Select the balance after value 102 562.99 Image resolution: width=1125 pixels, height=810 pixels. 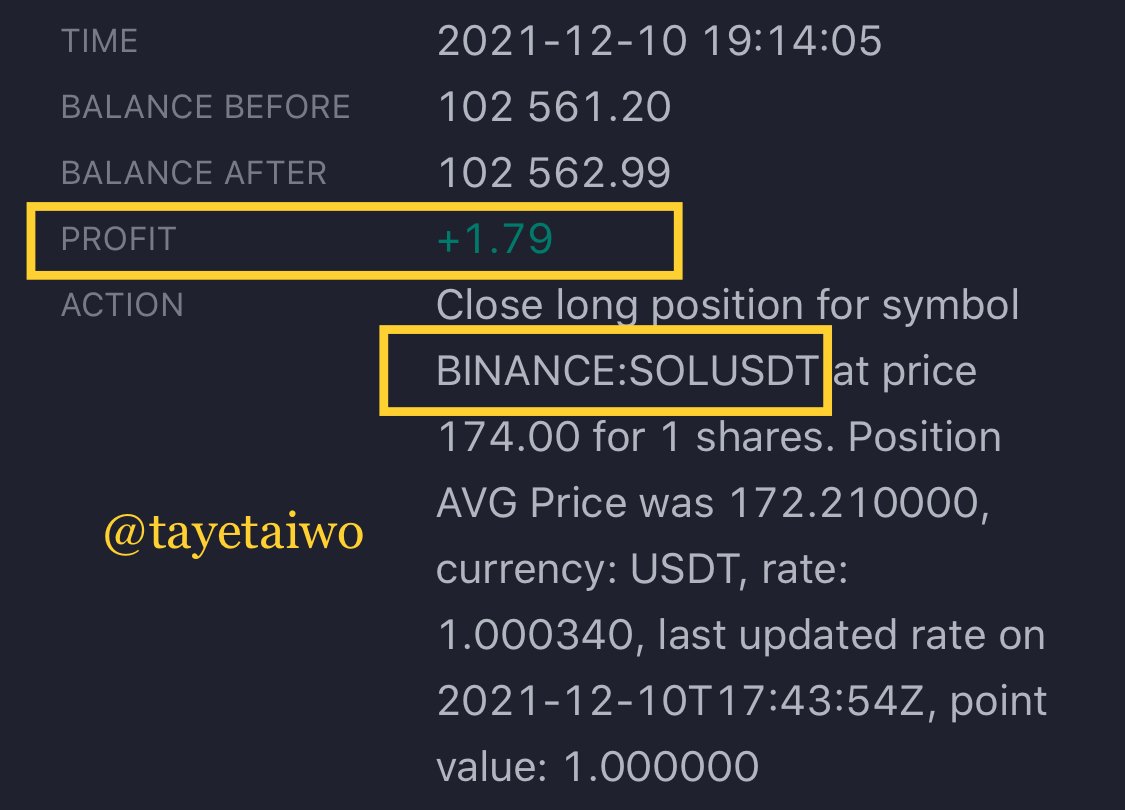[554, 173]
